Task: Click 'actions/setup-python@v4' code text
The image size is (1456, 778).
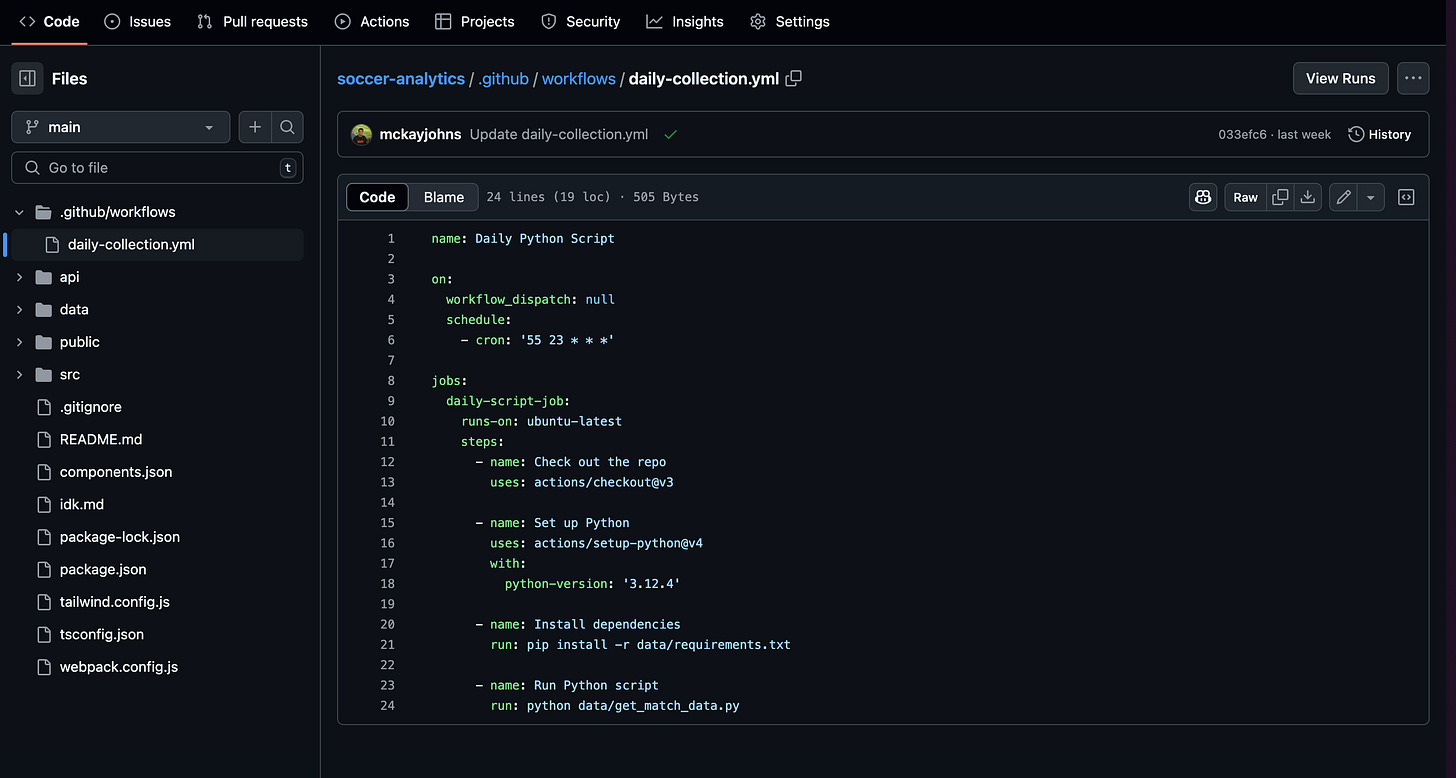Action: (x=619, y=543)
